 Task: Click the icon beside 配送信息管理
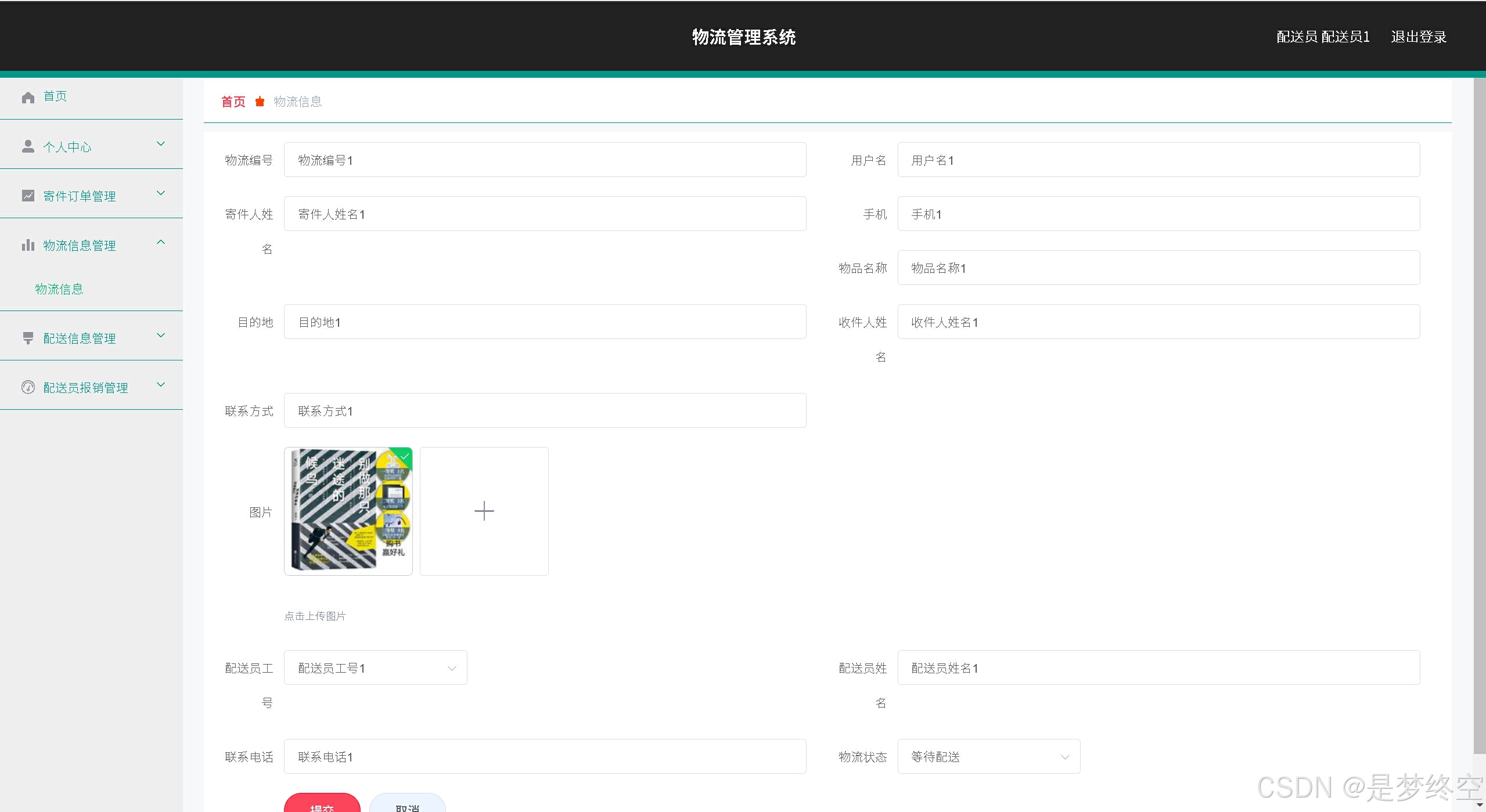(x=28, y=338)
